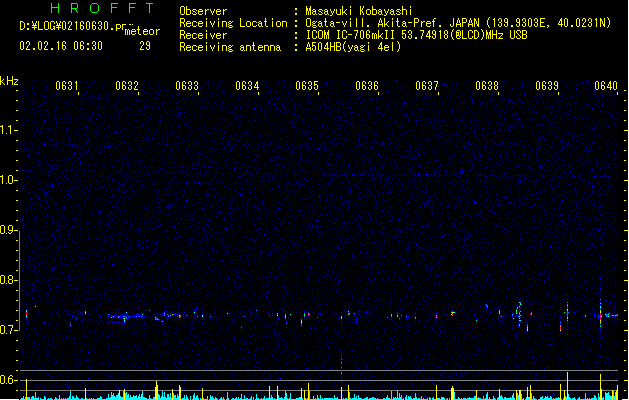629x400 pixels.
Task: Click the 0639 time marker
Action: pos(547,86)
